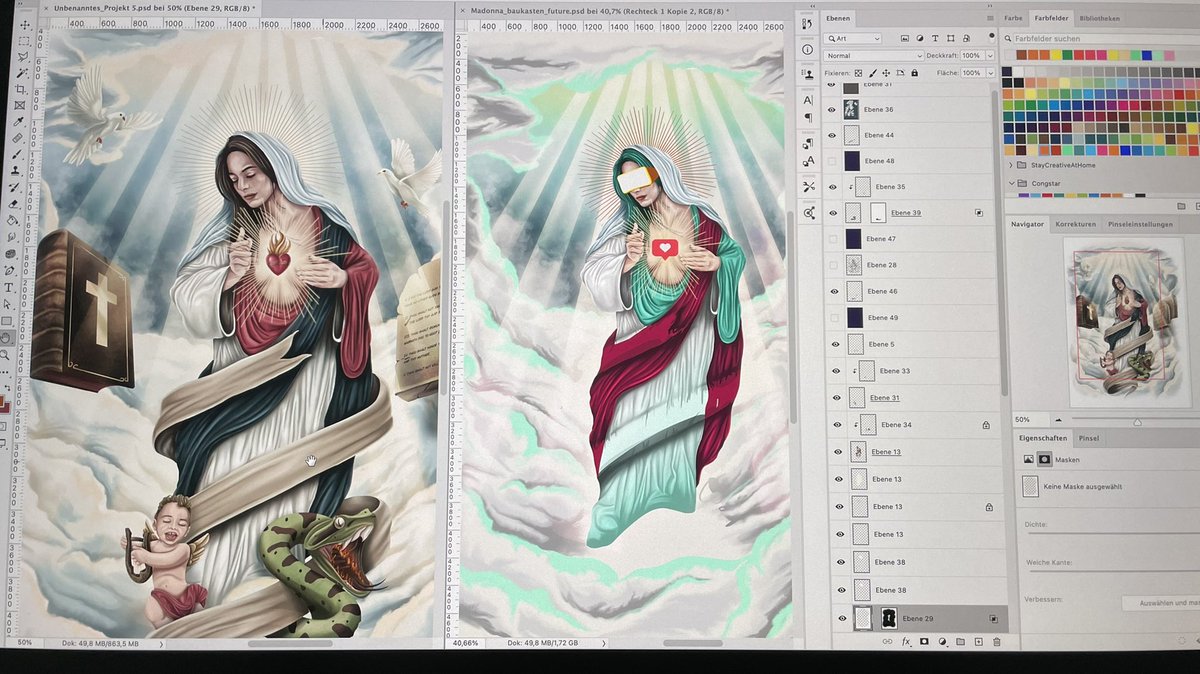Select the Move tool
1200x674 pixels.
pyautogui.click(x=25, y=24)
